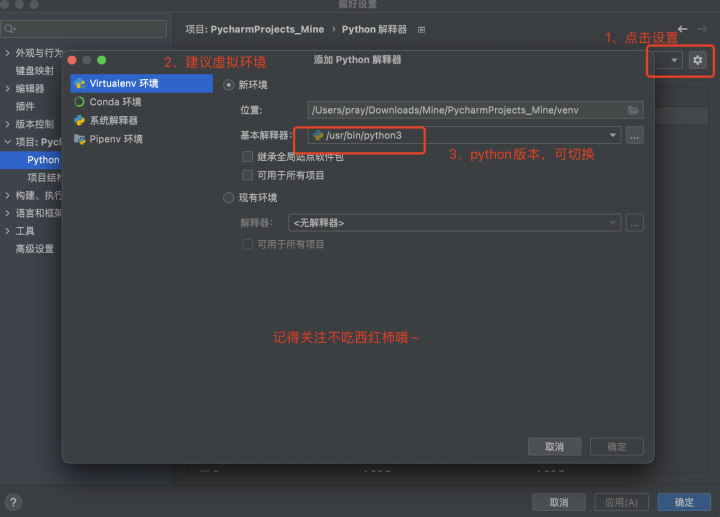Enable 可用于所有项目 checkbox under new environment

tap(248, 175)
